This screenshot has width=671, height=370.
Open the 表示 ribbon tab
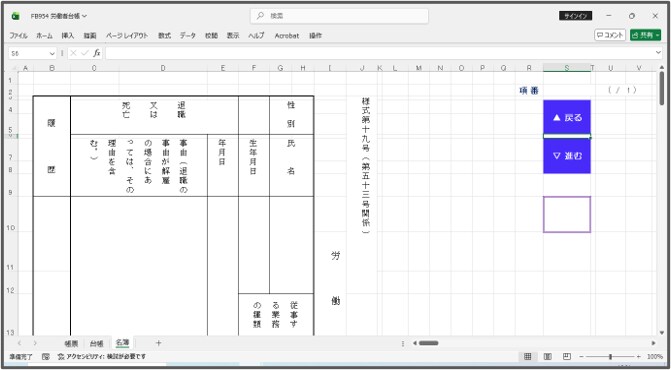pyautogui.click(x=233, y=36)
